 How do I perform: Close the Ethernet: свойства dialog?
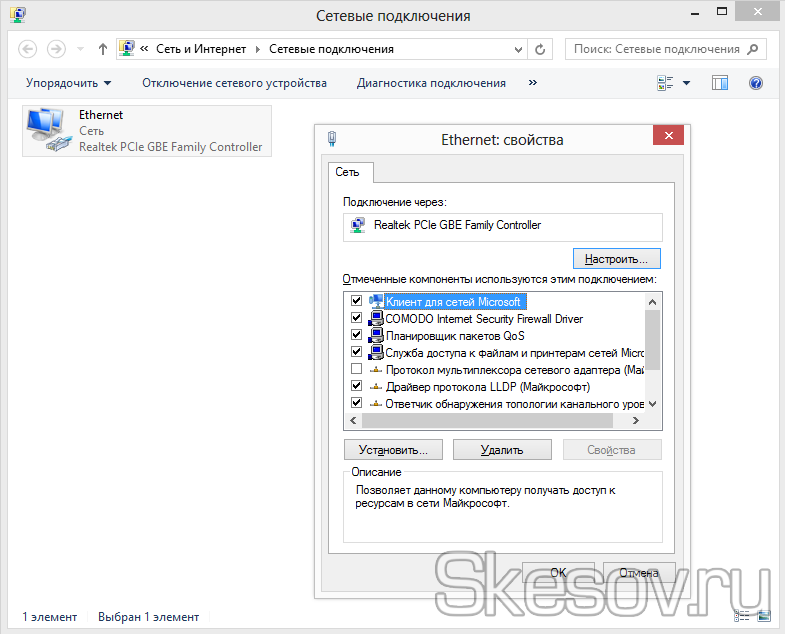coord(668,135)
